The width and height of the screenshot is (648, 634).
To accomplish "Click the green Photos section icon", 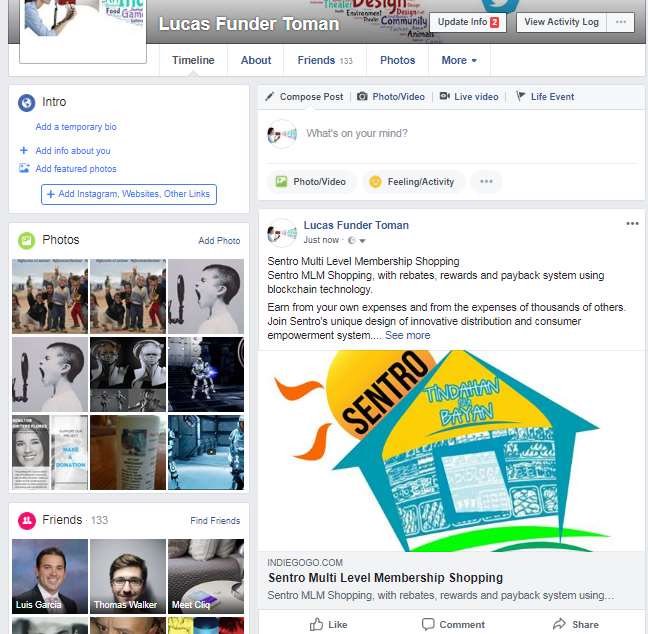I will tap(26, 240).
